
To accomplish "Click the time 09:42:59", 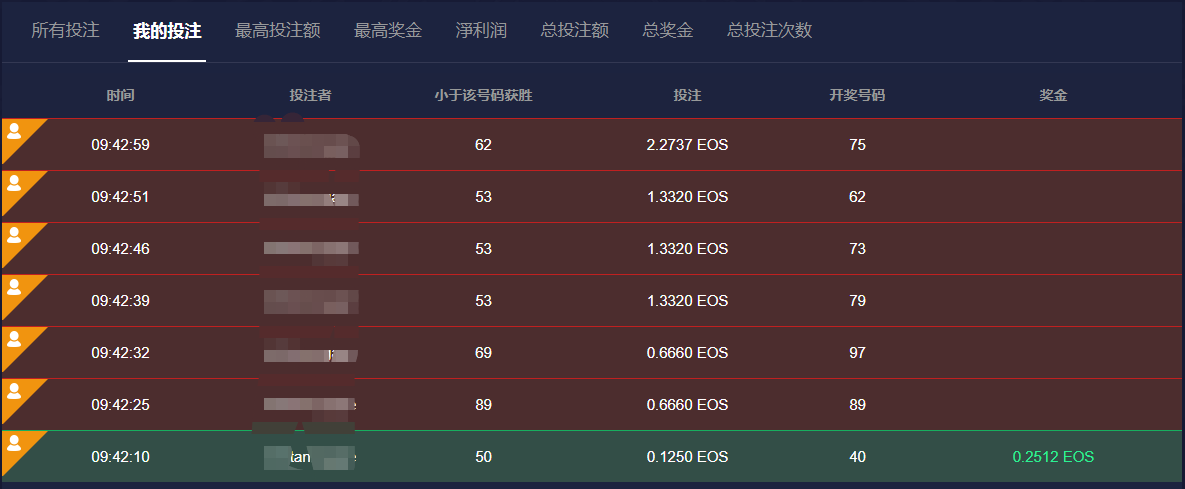I will 120,145.
